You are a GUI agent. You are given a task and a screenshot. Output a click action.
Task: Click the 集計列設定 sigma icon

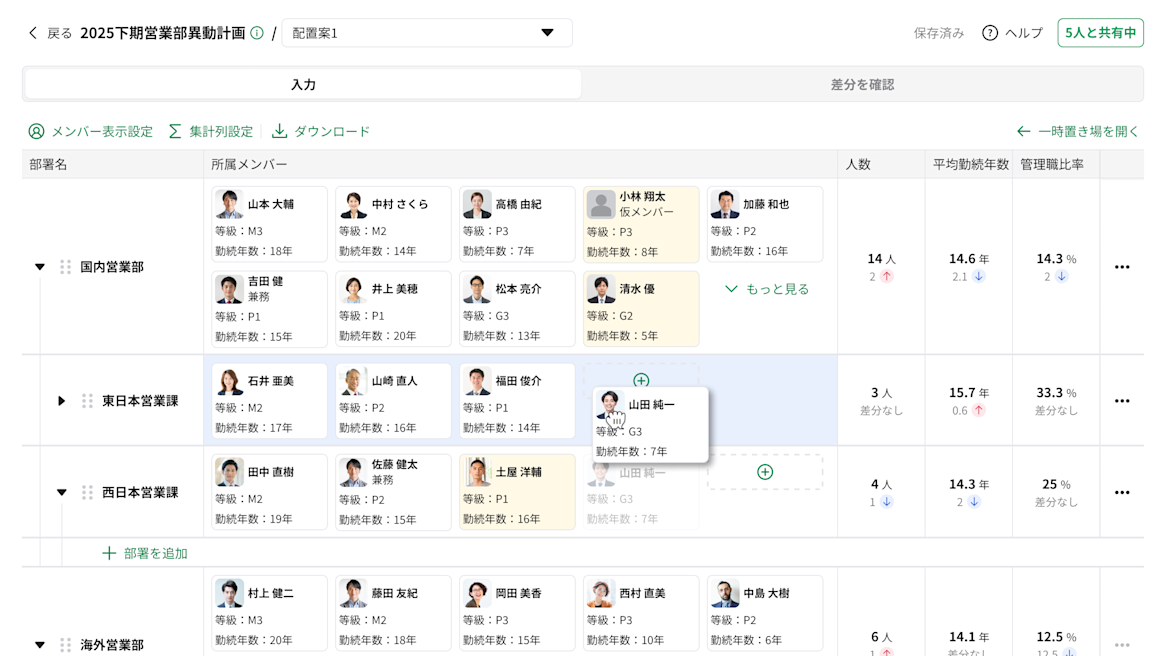pyautogui.click(x=173, y=131)
